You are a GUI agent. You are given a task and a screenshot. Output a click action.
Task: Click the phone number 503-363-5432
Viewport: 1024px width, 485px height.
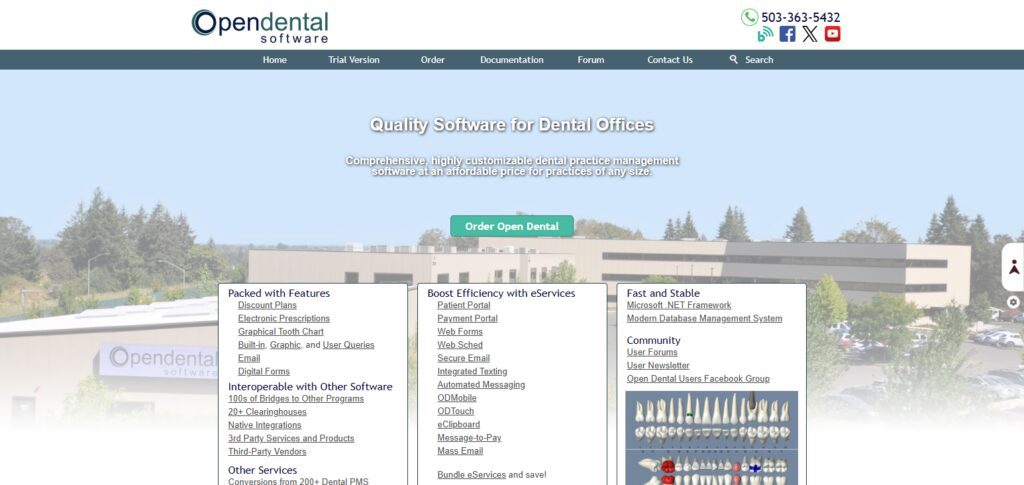pos(801,18)
